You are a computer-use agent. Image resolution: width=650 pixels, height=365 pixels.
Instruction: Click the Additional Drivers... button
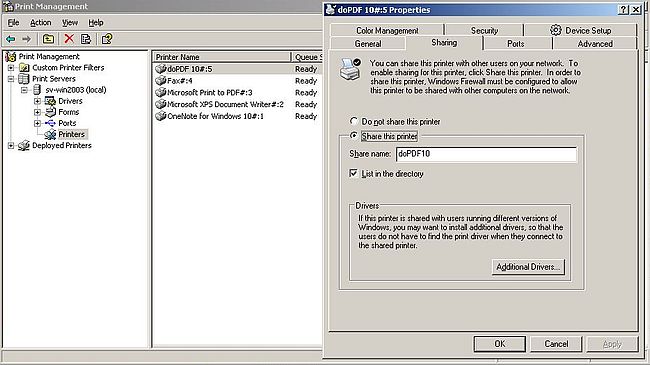click(528, 267)
